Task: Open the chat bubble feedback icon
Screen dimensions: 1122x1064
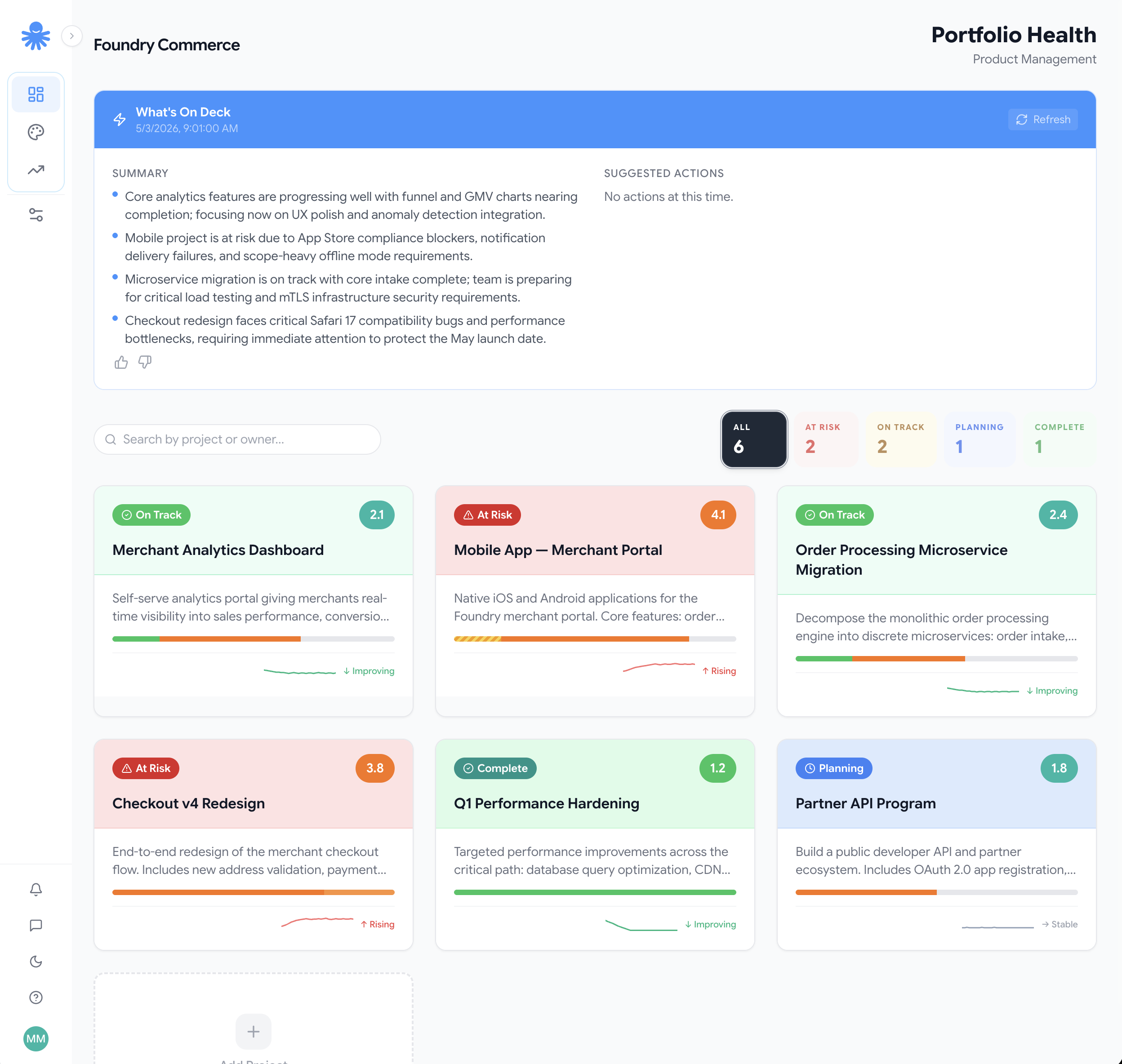Action: 36,925
